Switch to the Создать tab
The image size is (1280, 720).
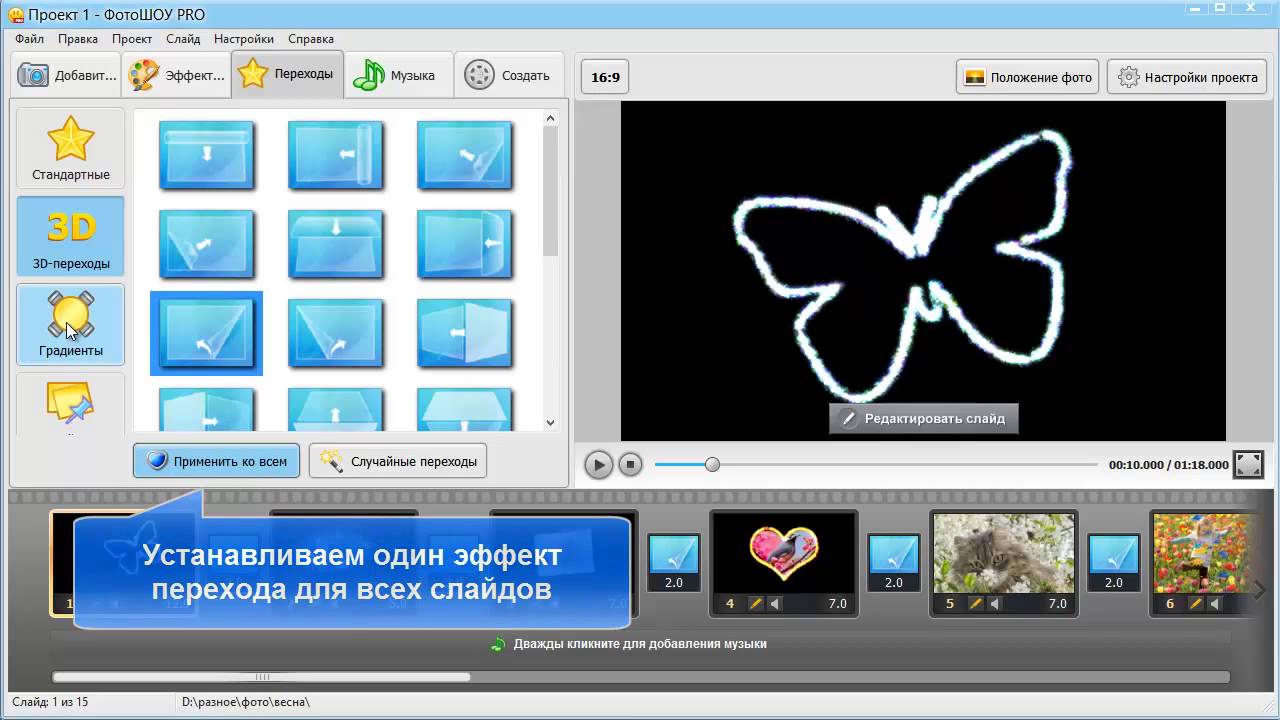[508, 75]
